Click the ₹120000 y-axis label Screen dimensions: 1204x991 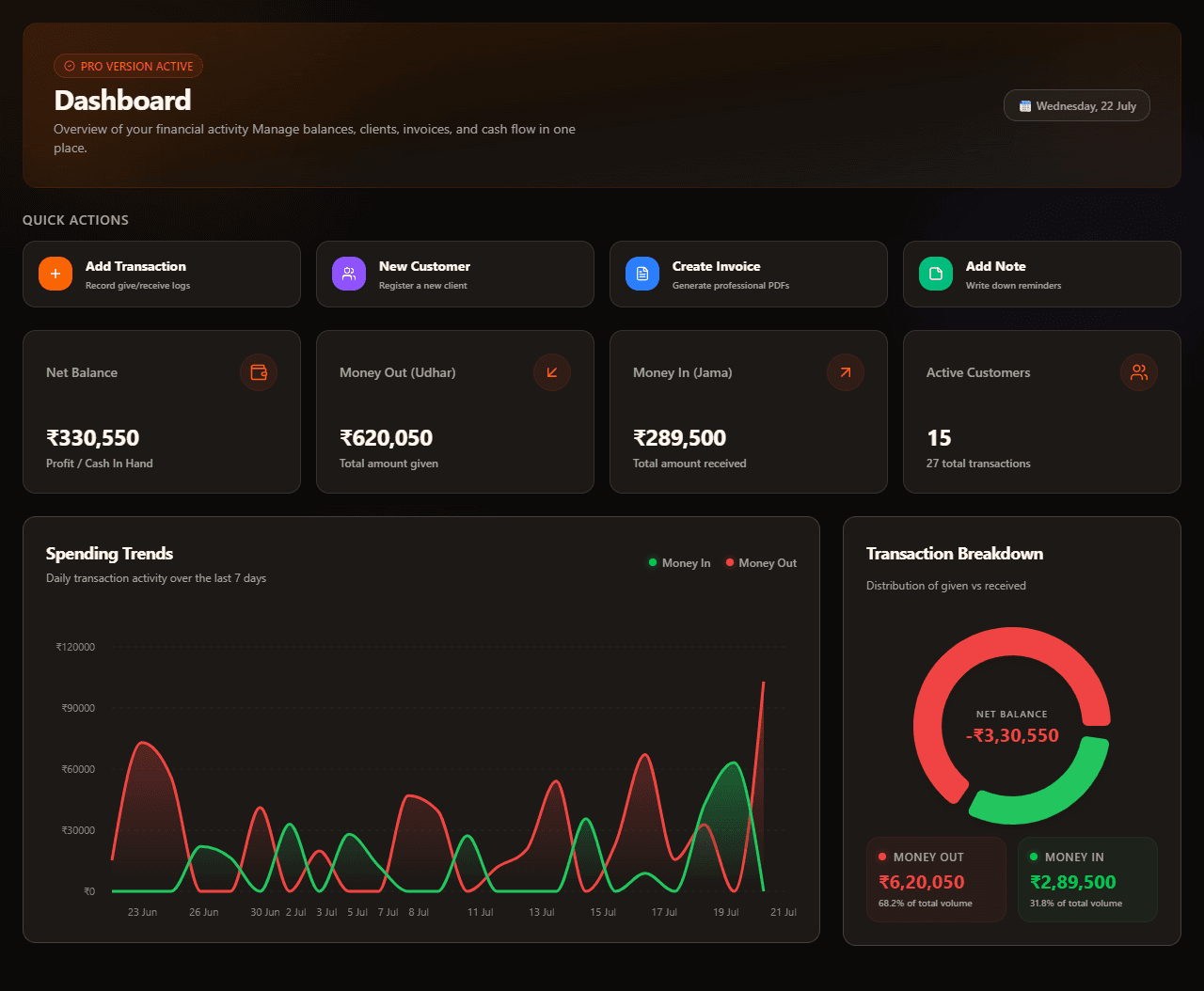click(75, 647)
